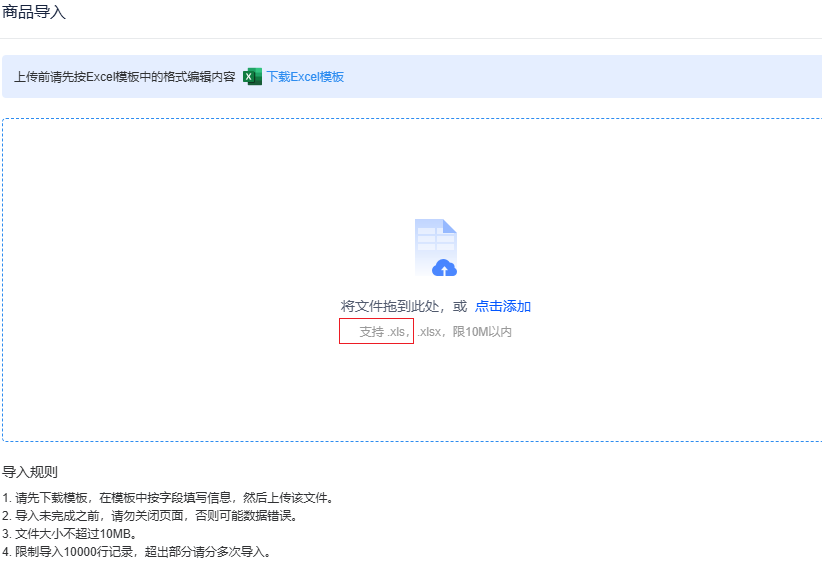Image resolution: width=822 pixels, height=565 pixels.
Task: Click the banner text 上传前请先按Excel模板中的格式编辑内容
Action: 125,77
